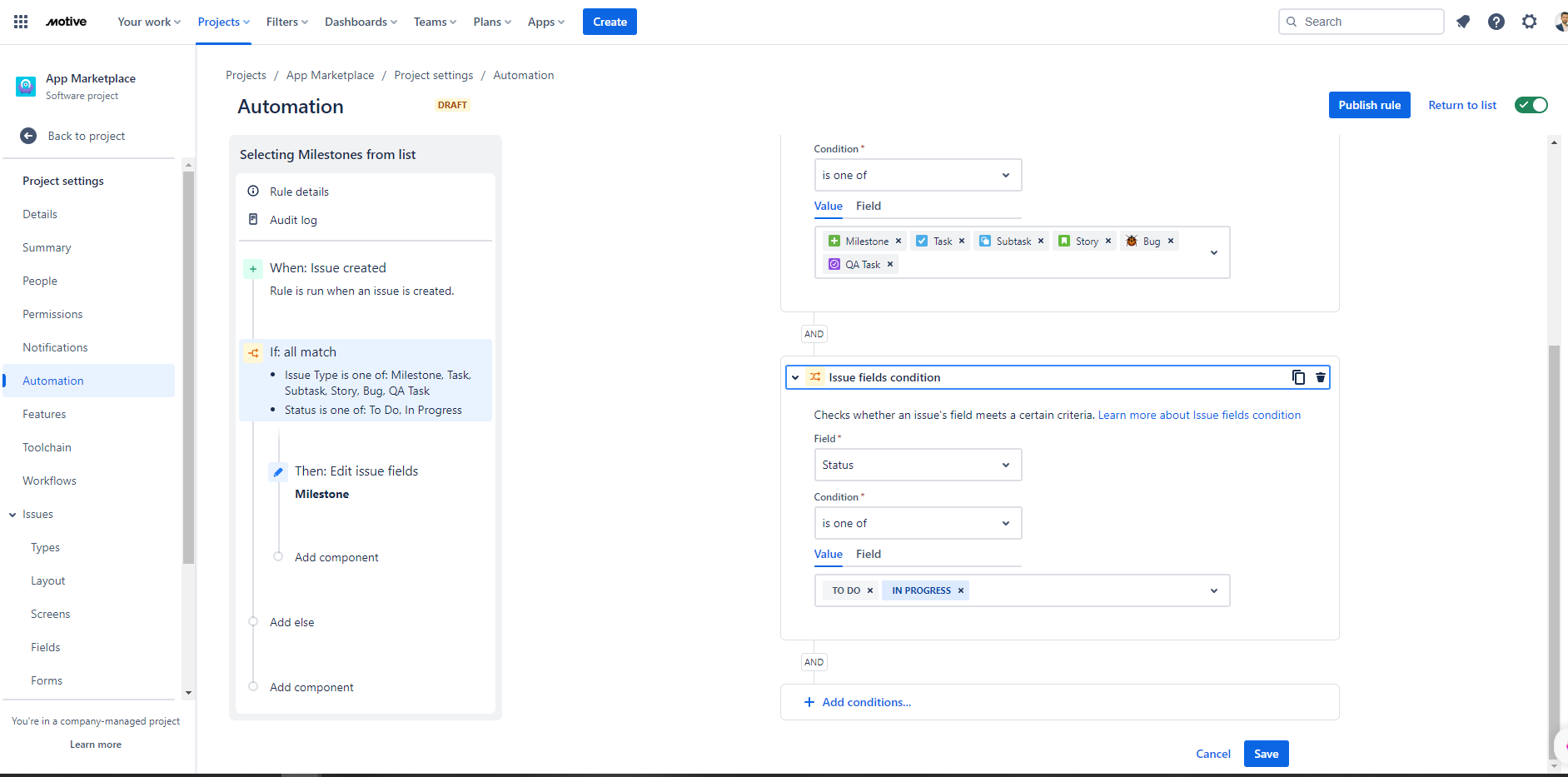The height and width of the screenshot is (777, 1568).
Task: Open the Status field dropdown
Action: click(x=918, y=465)
